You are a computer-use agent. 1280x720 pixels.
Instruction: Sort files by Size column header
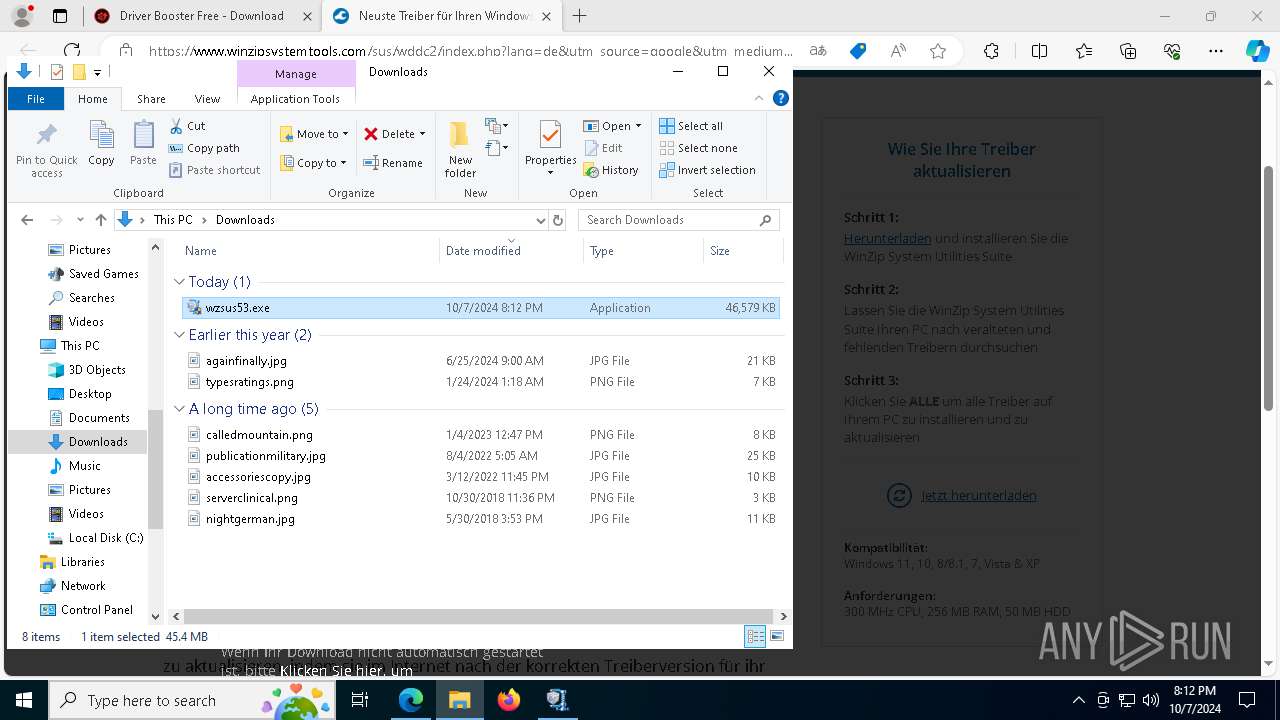tap(745, 251)
